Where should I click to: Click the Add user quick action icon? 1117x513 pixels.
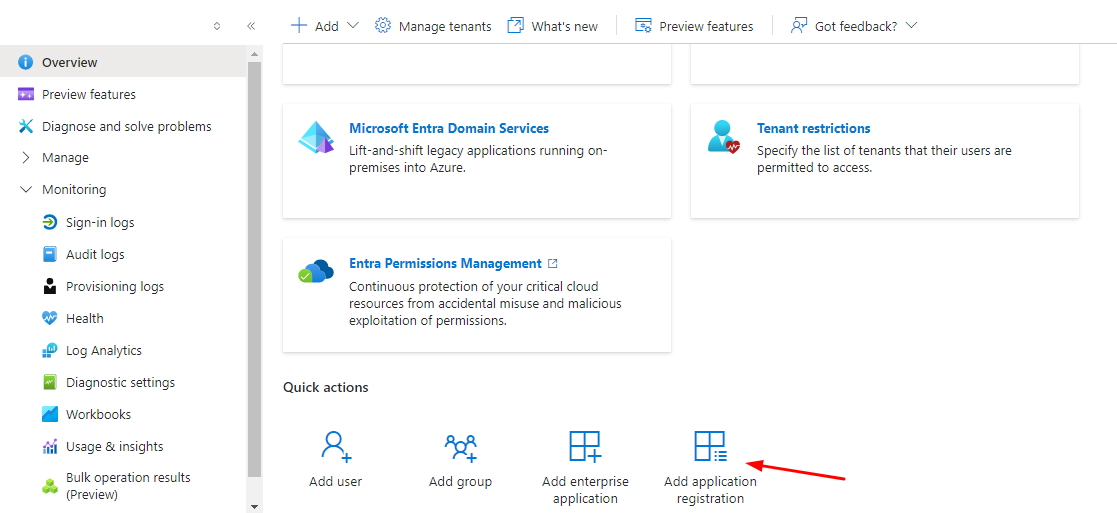coord(336,447)
